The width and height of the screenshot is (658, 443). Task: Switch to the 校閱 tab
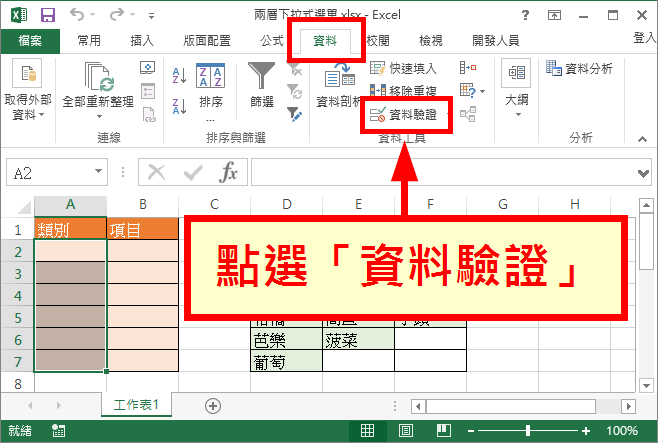[x=378, y=41]
